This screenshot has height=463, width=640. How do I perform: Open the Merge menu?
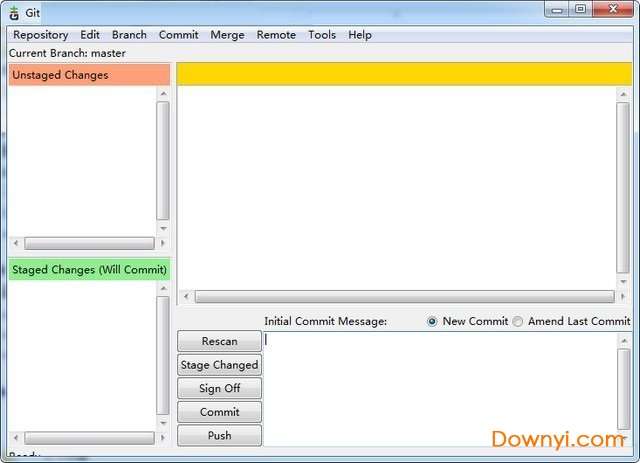(x=227, y=35)
